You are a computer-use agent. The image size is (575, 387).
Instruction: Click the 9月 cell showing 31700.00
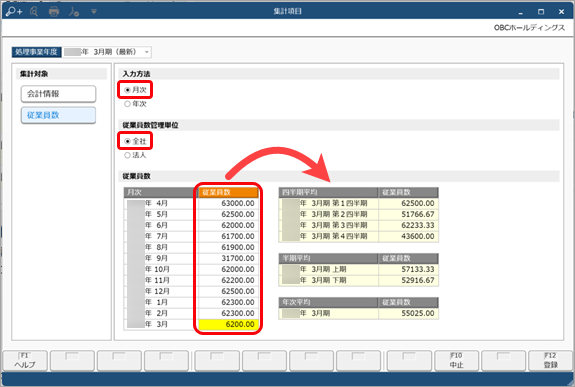tap(228, 259)
